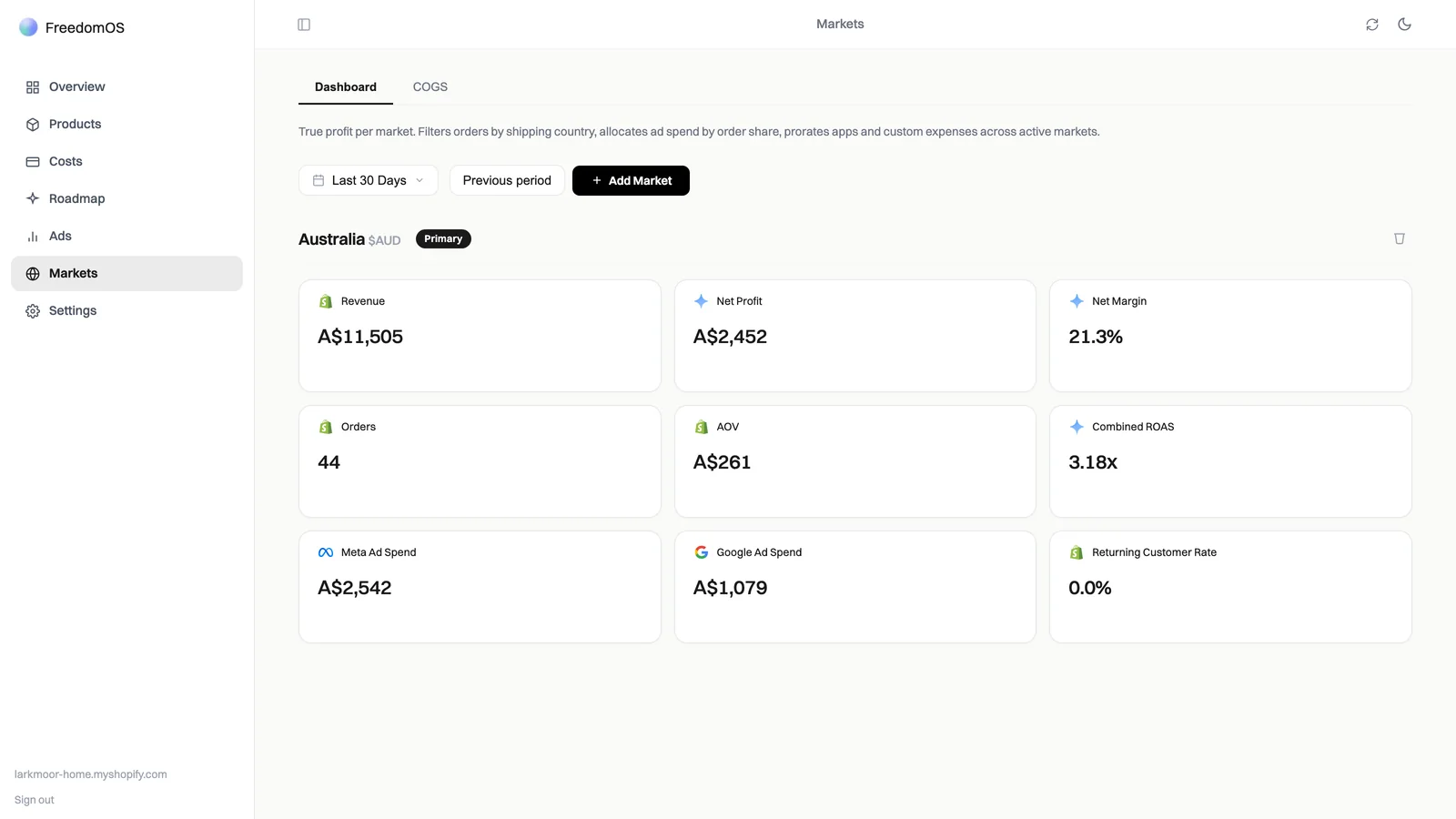Click the FreedomOS logo orb

pos(28,27)
